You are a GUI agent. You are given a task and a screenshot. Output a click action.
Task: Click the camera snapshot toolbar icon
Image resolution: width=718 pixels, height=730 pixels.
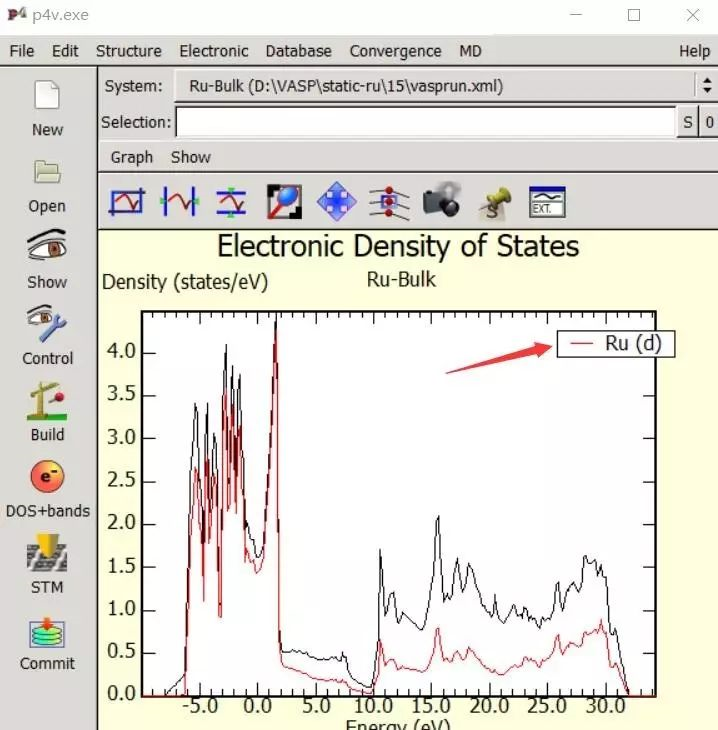tap(441, 202)
